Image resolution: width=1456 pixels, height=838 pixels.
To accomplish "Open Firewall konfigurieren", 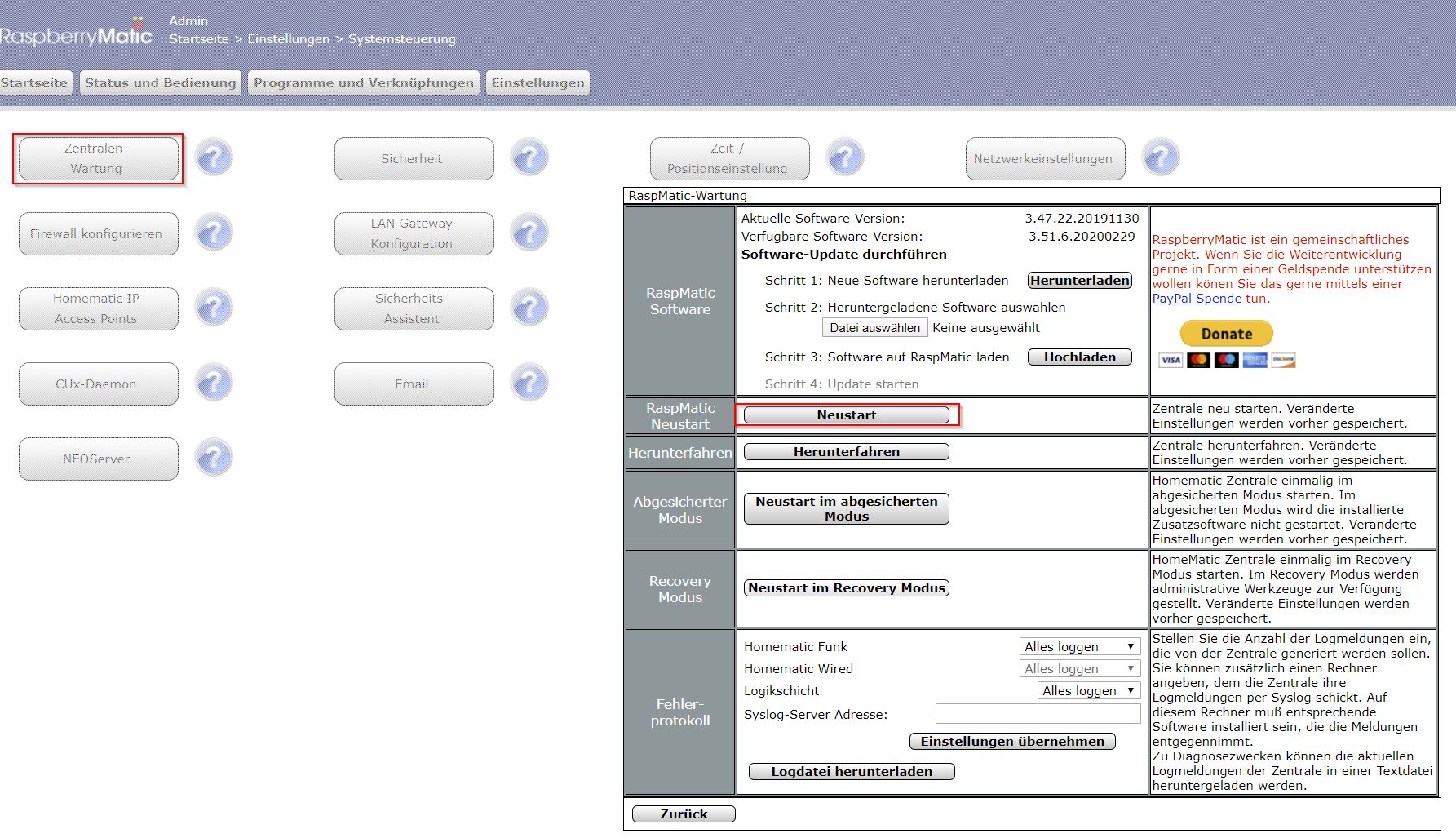I will click(x=98, y=233).
